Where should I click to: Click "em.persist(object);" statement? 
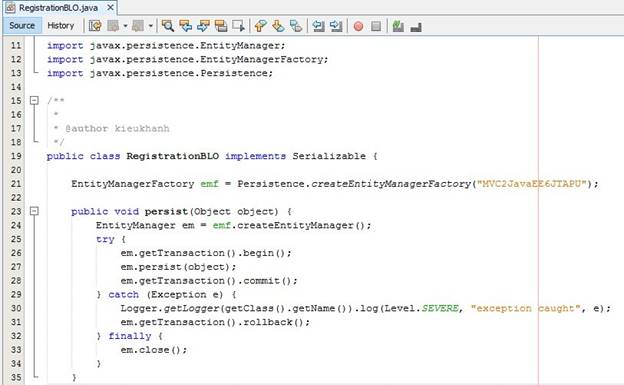178,267
